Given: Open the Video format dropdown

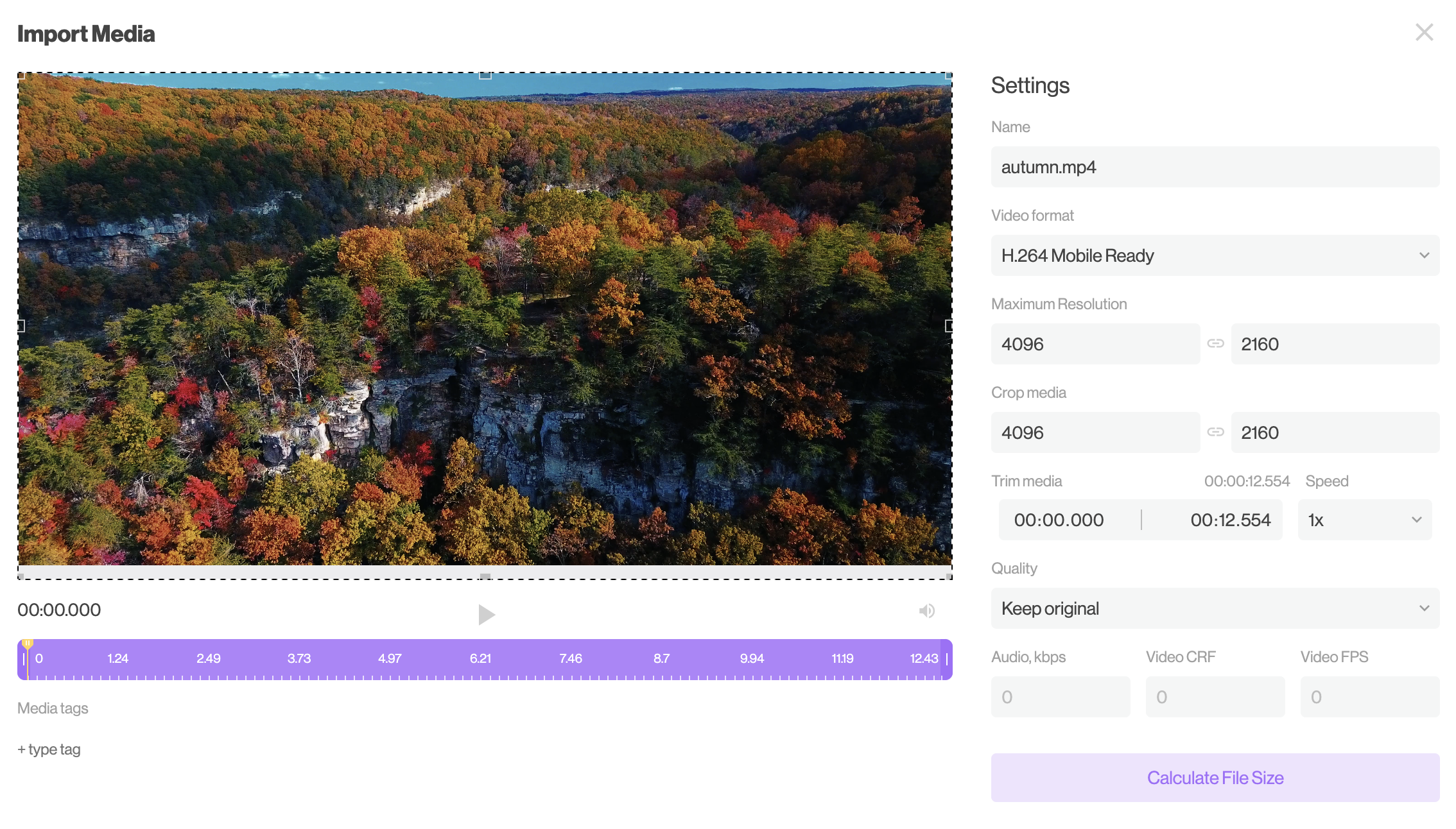Looking at the screenshot, I should click(x=1215, y=255).
